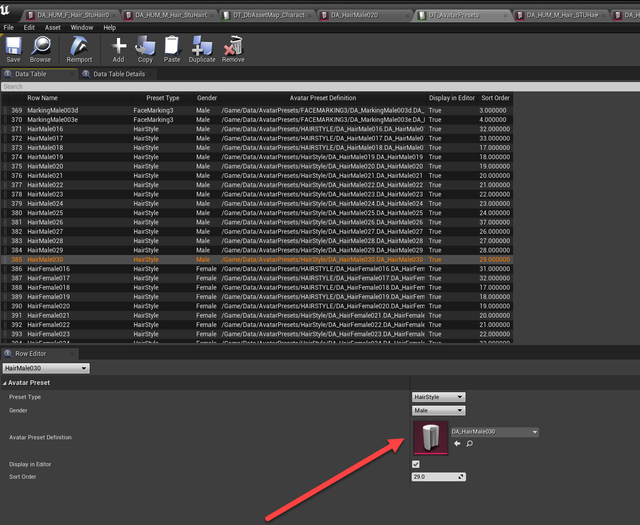Viewport: 640px width, 525px height.
Task: Select the HairMale024 row
Action: tap(257, 204)
